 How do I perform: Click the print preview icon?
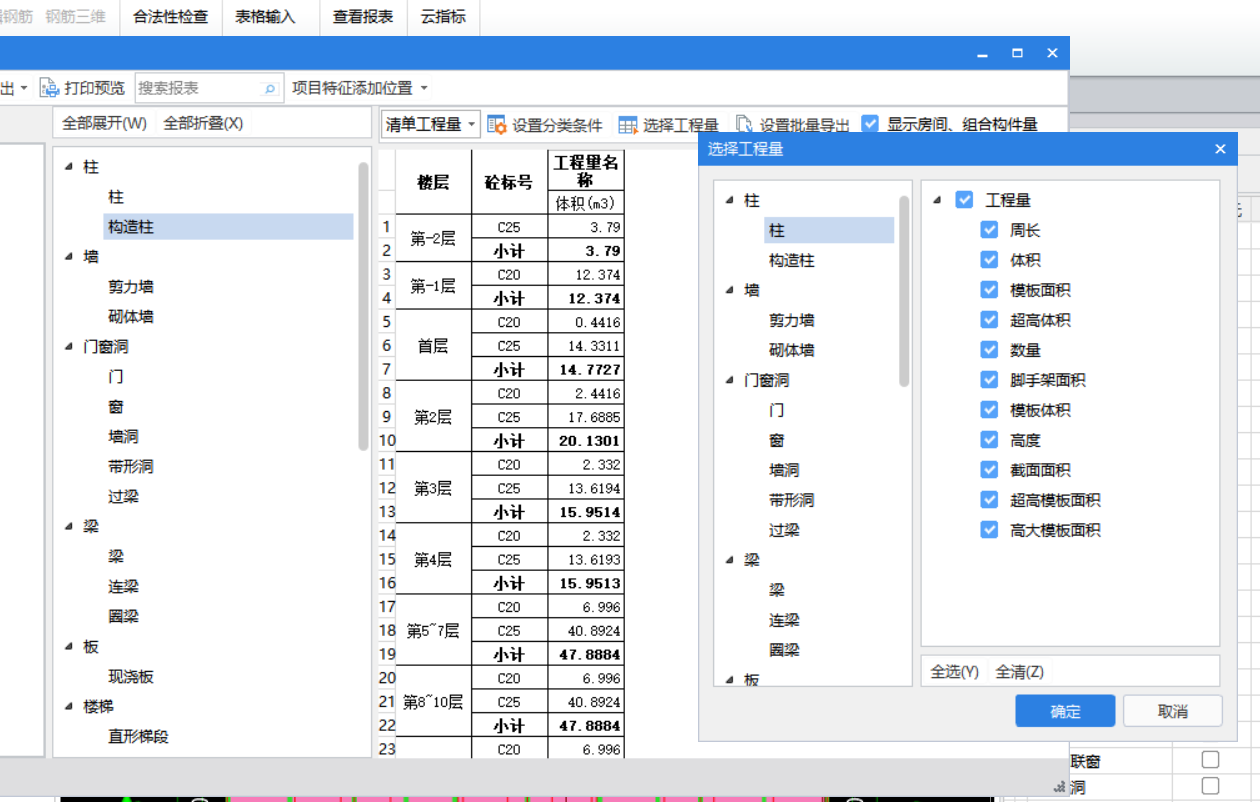point(49,88)
